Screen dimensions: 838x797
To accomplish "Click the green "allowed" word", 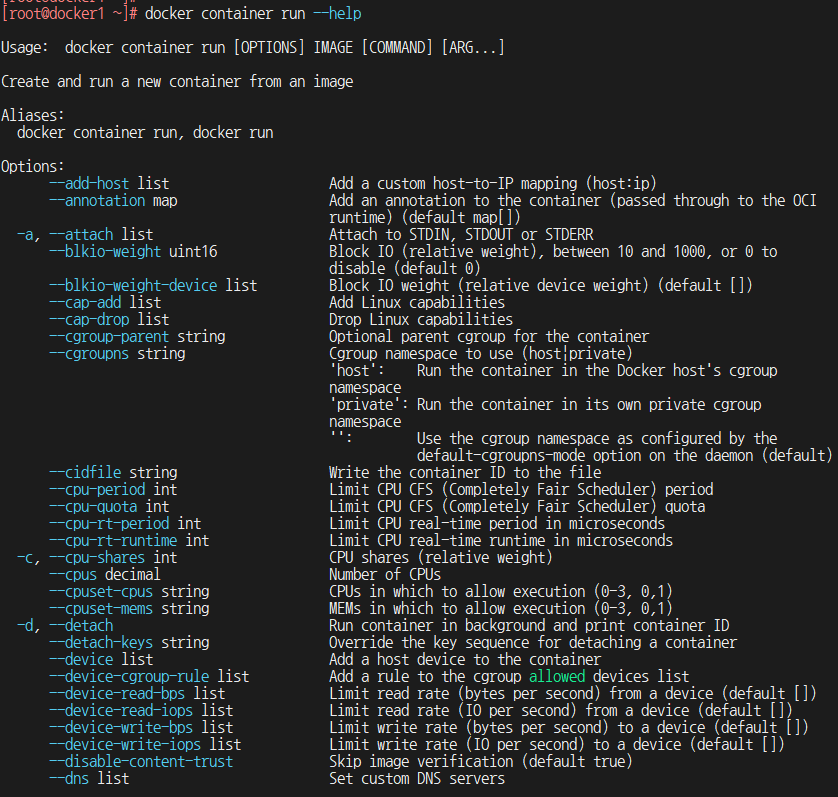I will tap(557, 677).
